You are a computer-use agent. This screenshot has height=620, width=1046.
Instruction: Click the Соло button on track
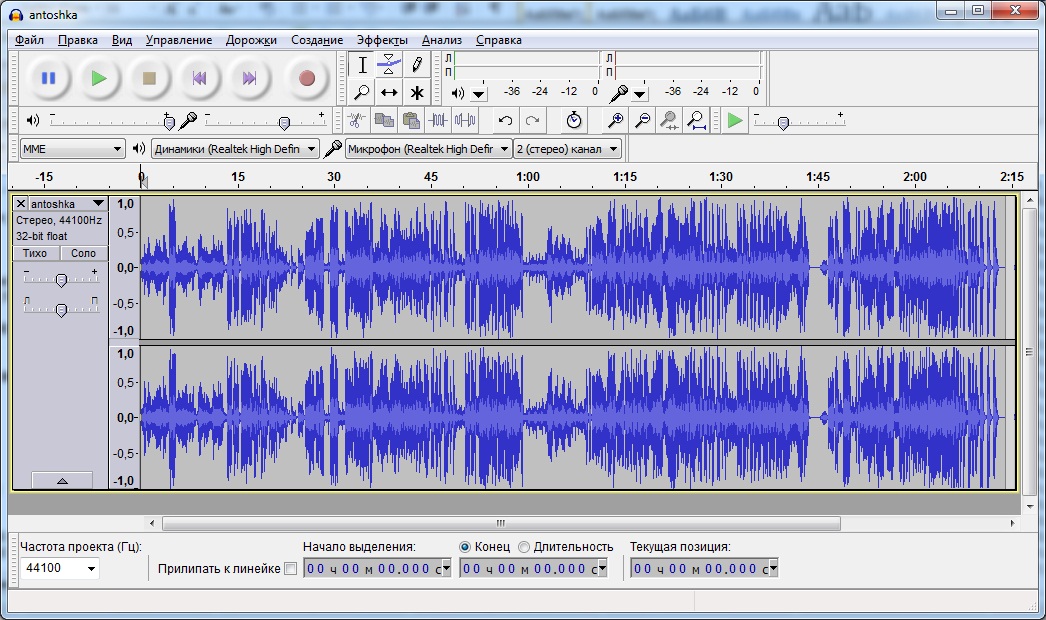point(83,253)
